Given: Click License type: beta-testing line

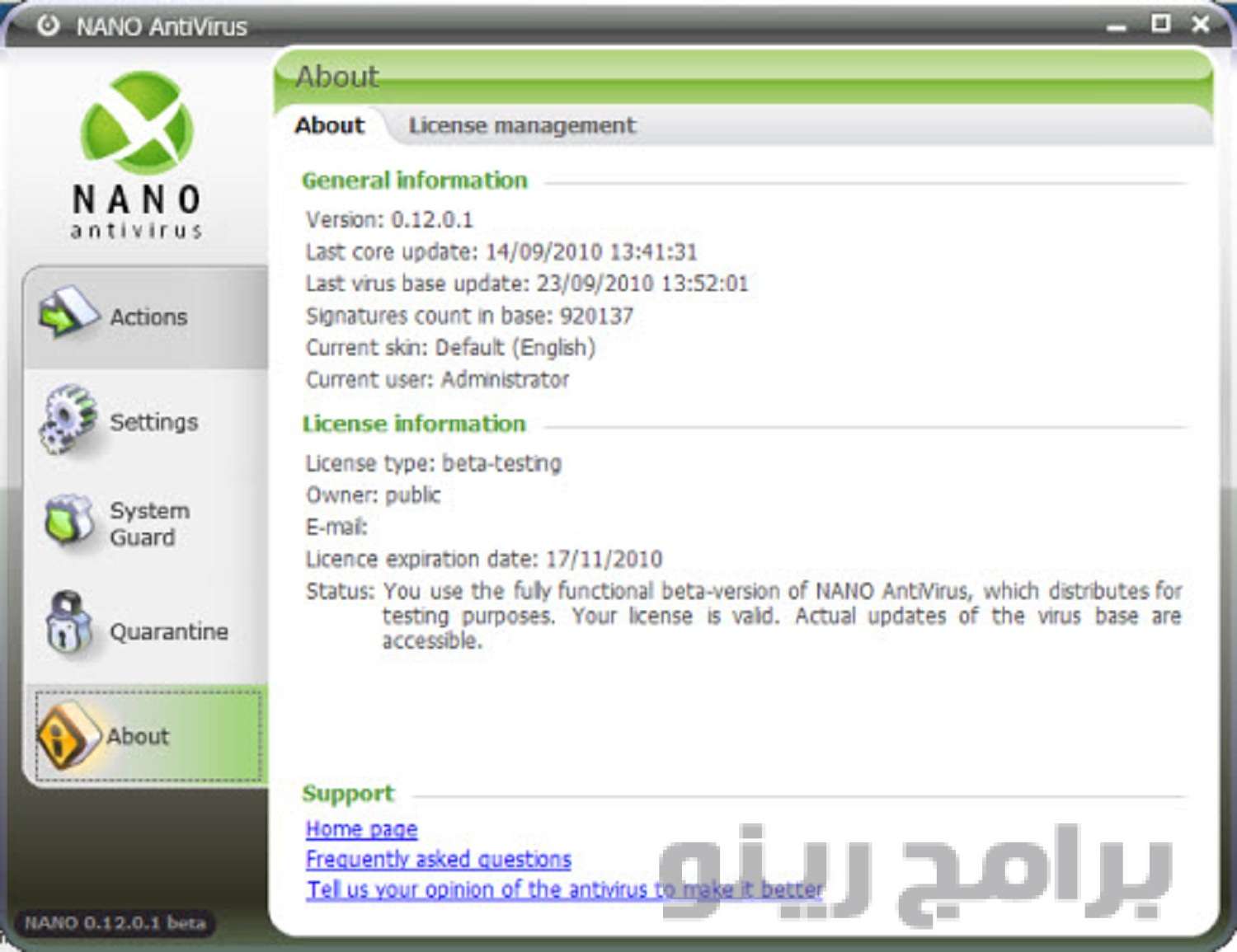Looking at the screenshot, I should (434, 463).
